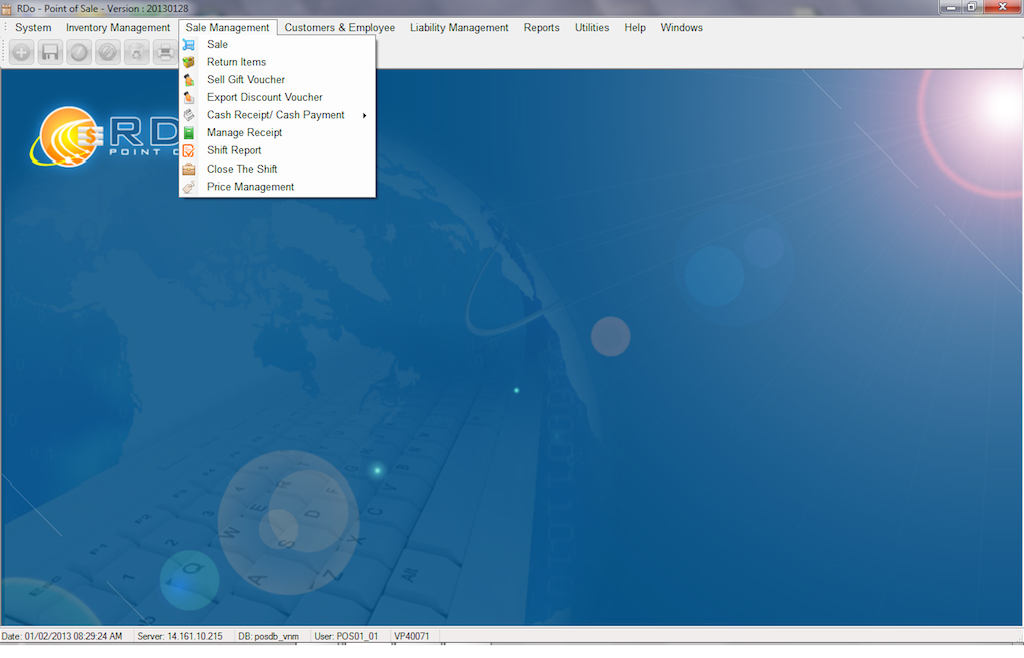This screenshot has height=658, width=1024.
Task: Click the Sale shopping cart icon
Action: [x=188, y=45]
